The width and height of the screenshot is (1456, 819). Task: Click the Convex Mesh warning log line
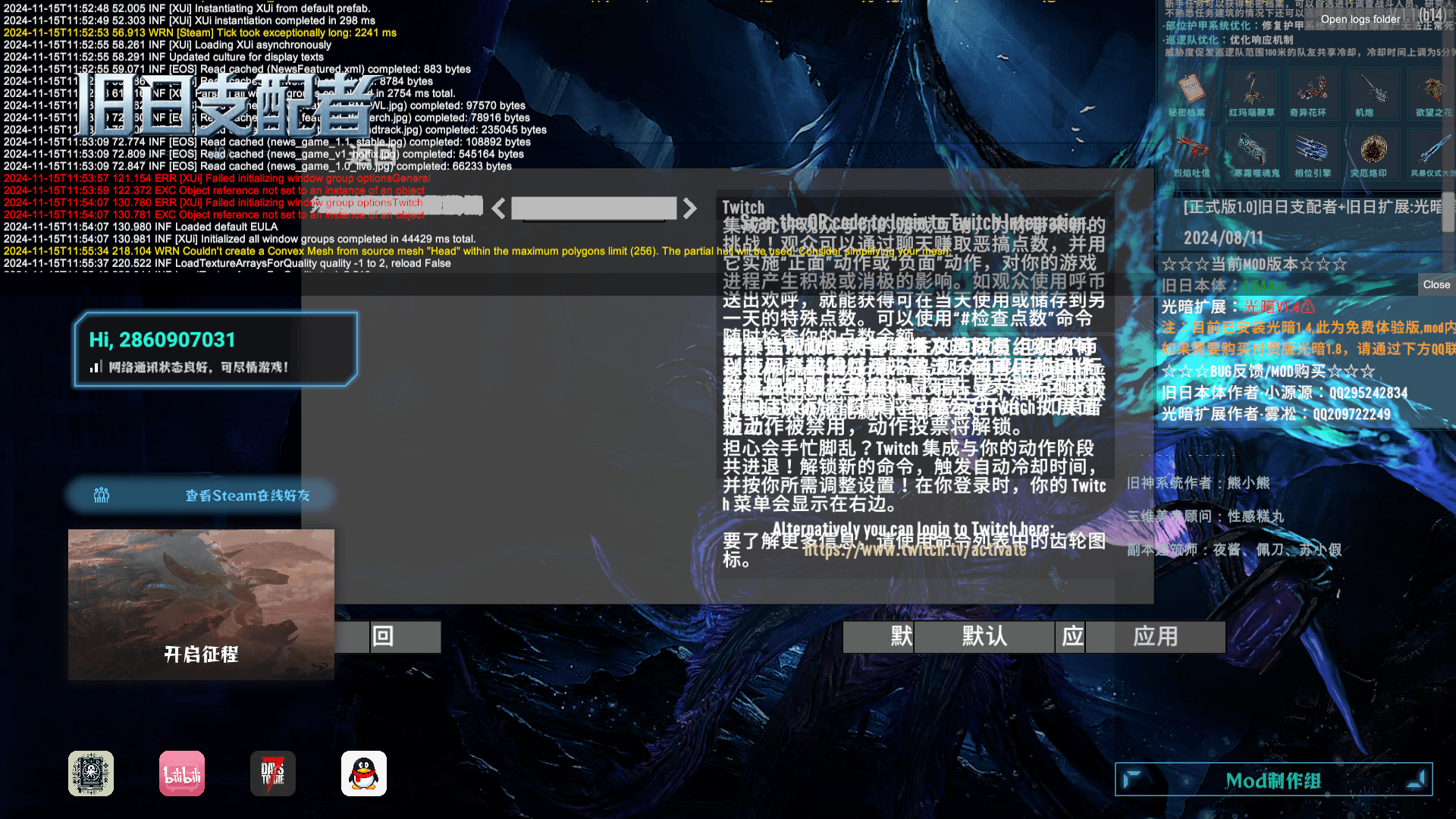(x=476, y=251)
